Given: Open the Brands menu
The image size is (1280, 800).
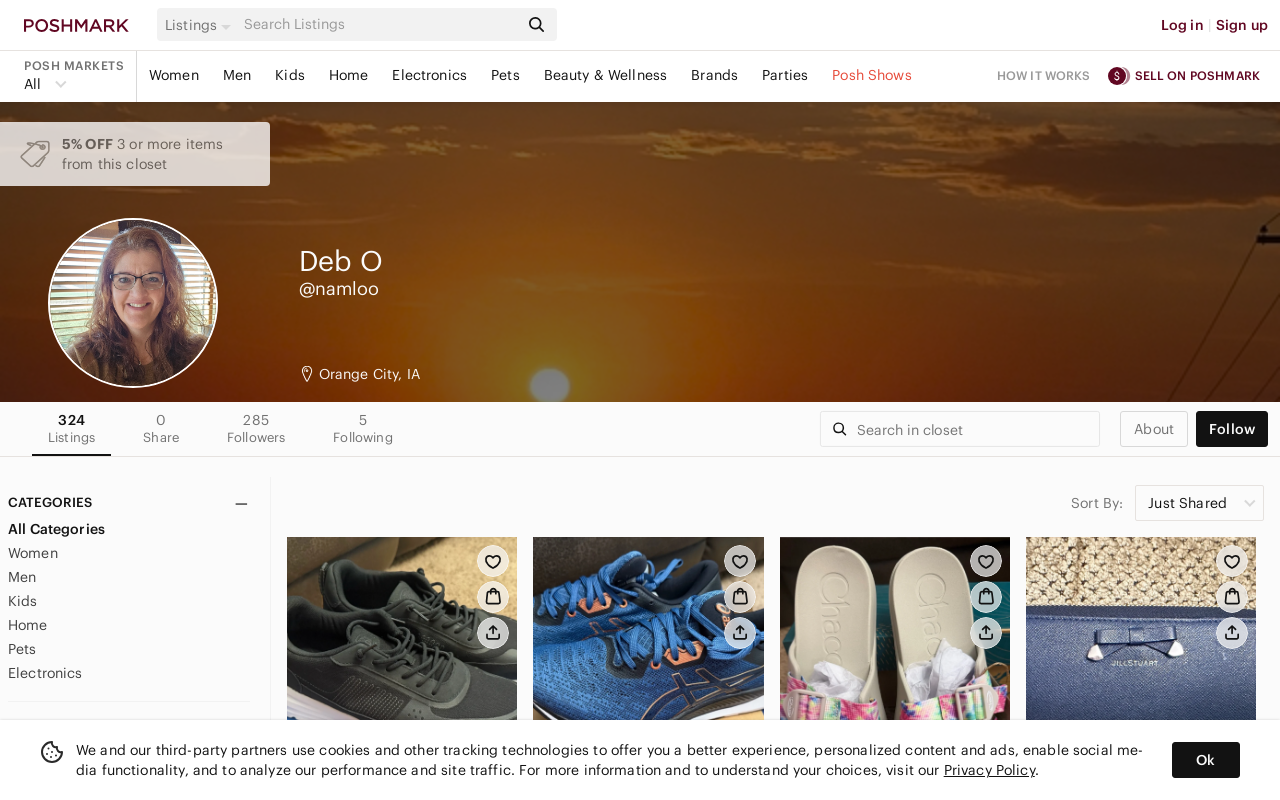Looking at the screenshot, I should [714, 76].
